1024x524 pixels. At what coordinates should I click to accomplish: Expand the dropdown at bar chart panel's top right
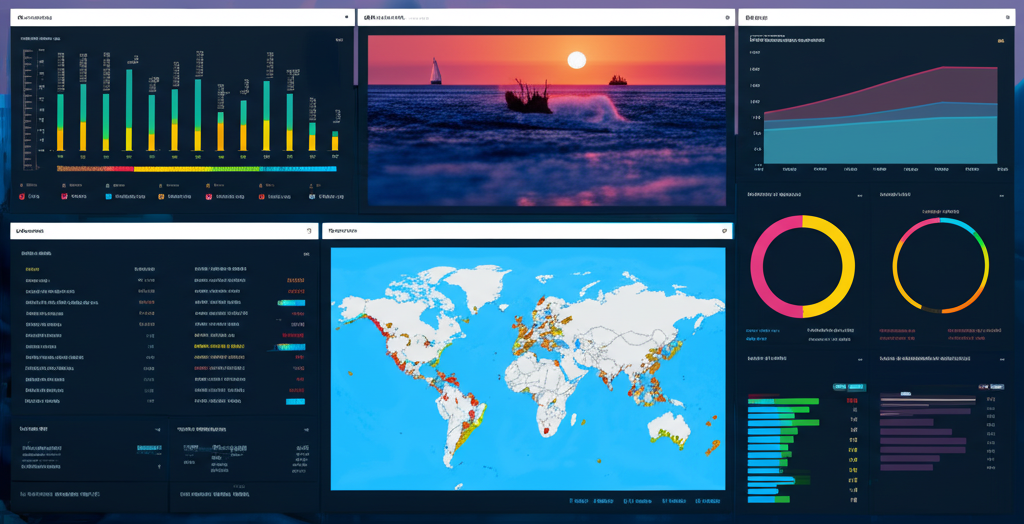(x=338, y=40)
